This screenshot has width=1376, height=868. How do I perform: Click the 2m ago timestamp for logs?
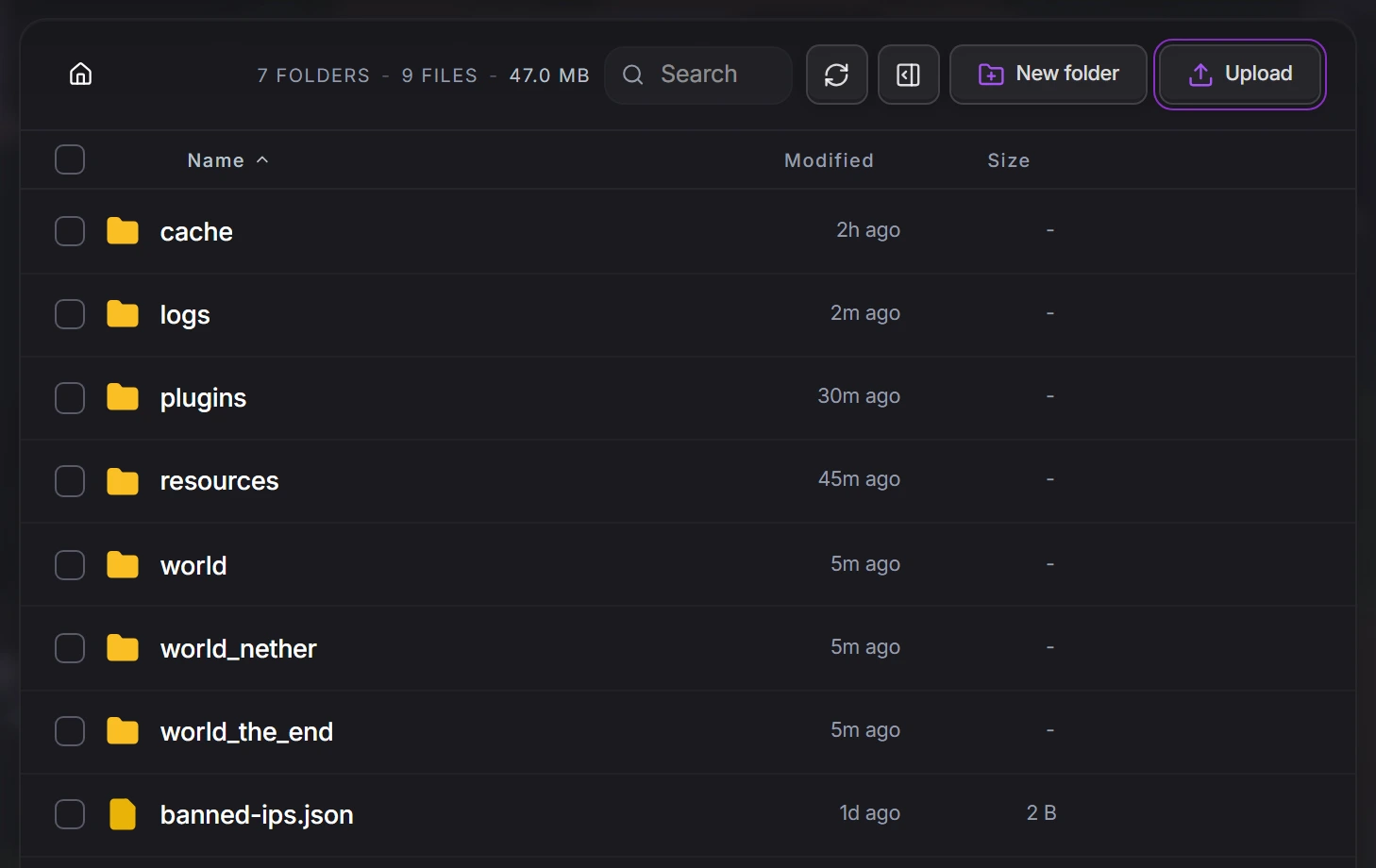865,313
